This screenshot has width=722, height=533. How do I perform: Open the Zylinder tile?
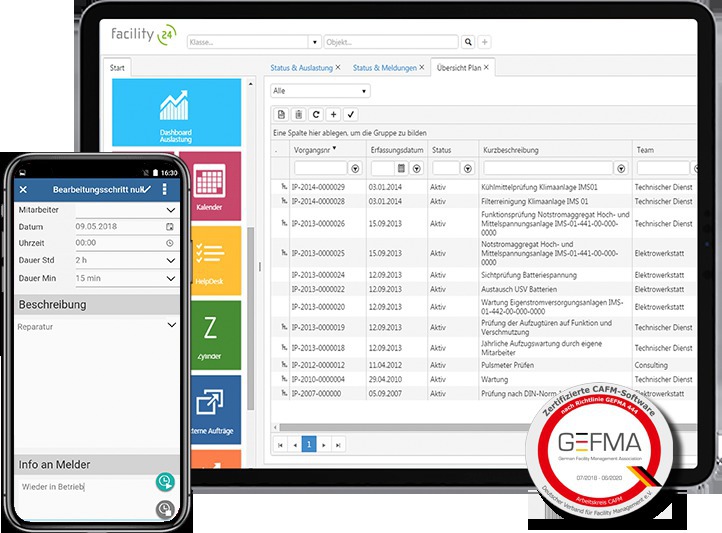click(216, 335)
